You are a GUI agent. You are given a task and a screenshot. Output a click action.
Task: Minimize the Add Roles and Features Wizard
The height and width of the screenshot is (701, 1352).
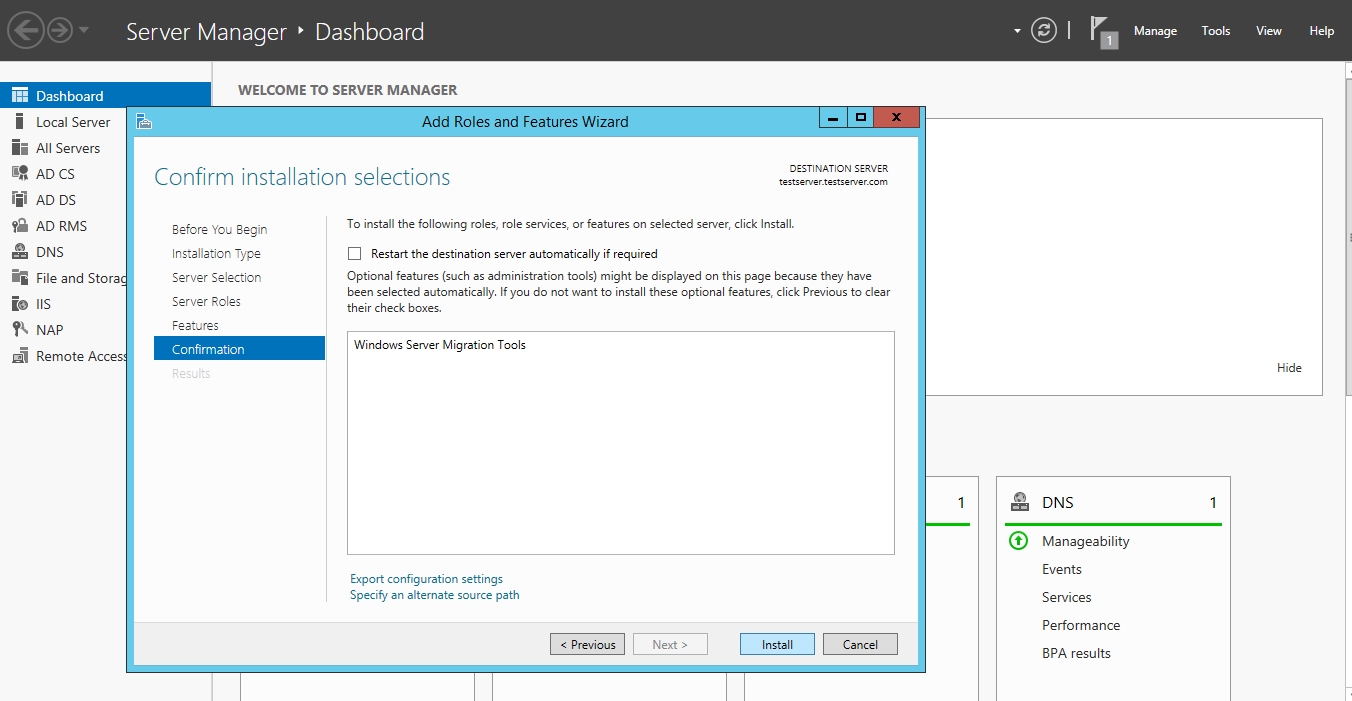[833, 118]
